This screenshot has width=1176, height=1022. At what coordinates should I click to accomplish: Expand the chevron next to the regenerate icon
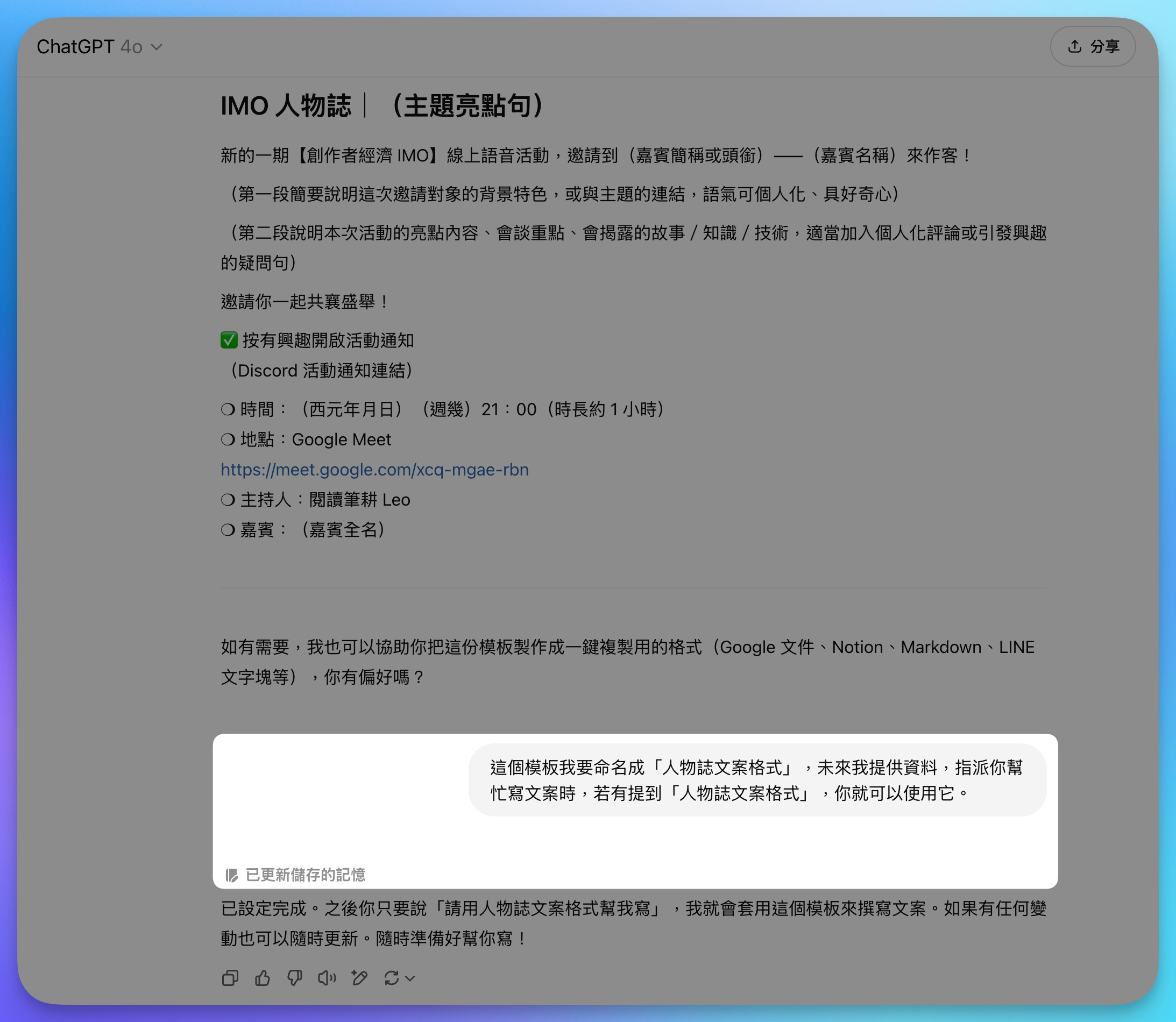[x=410, y=978]
